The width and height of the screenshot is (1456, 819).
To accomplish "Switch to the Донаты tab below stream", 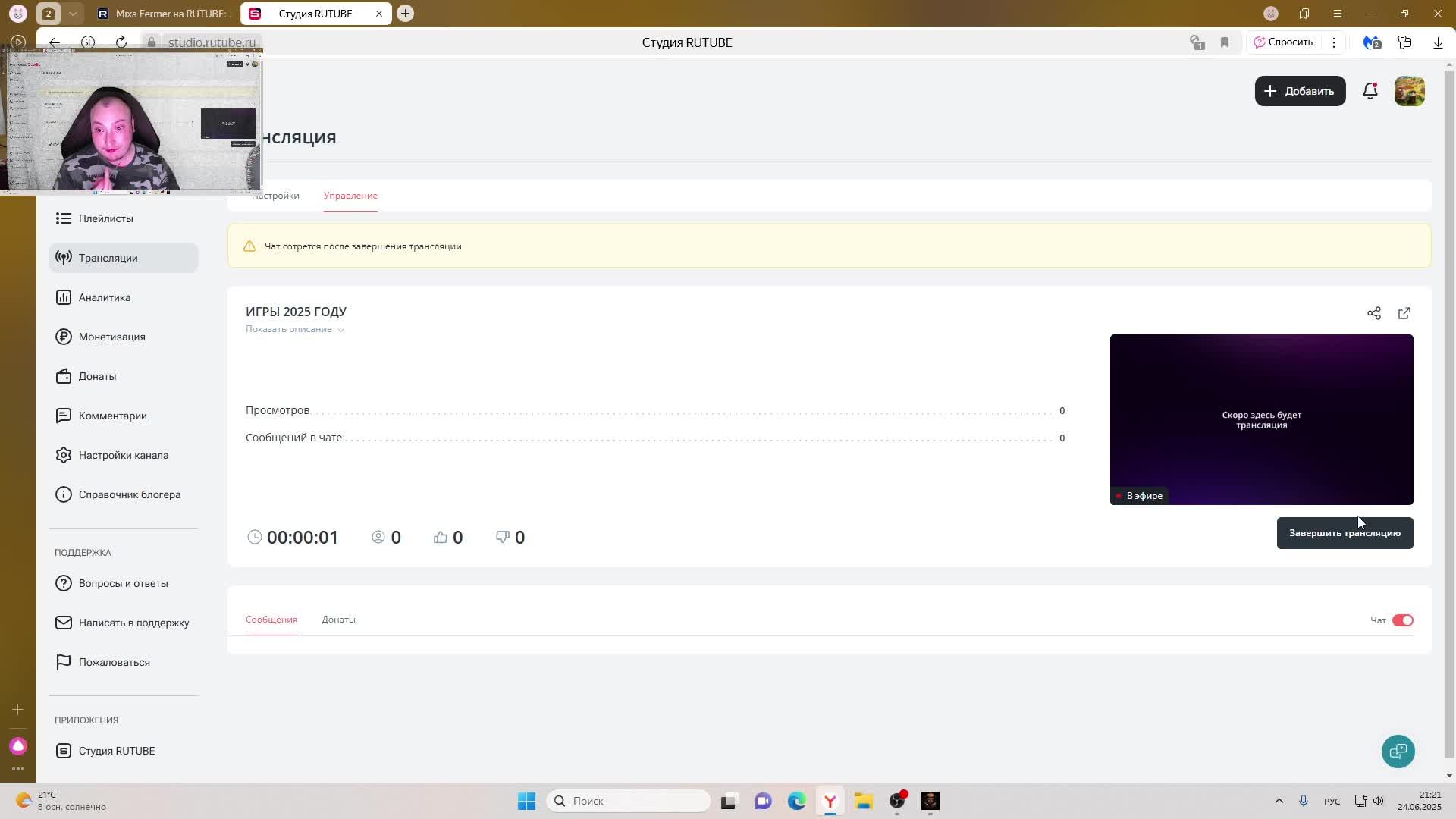I will tap(338, 620).
